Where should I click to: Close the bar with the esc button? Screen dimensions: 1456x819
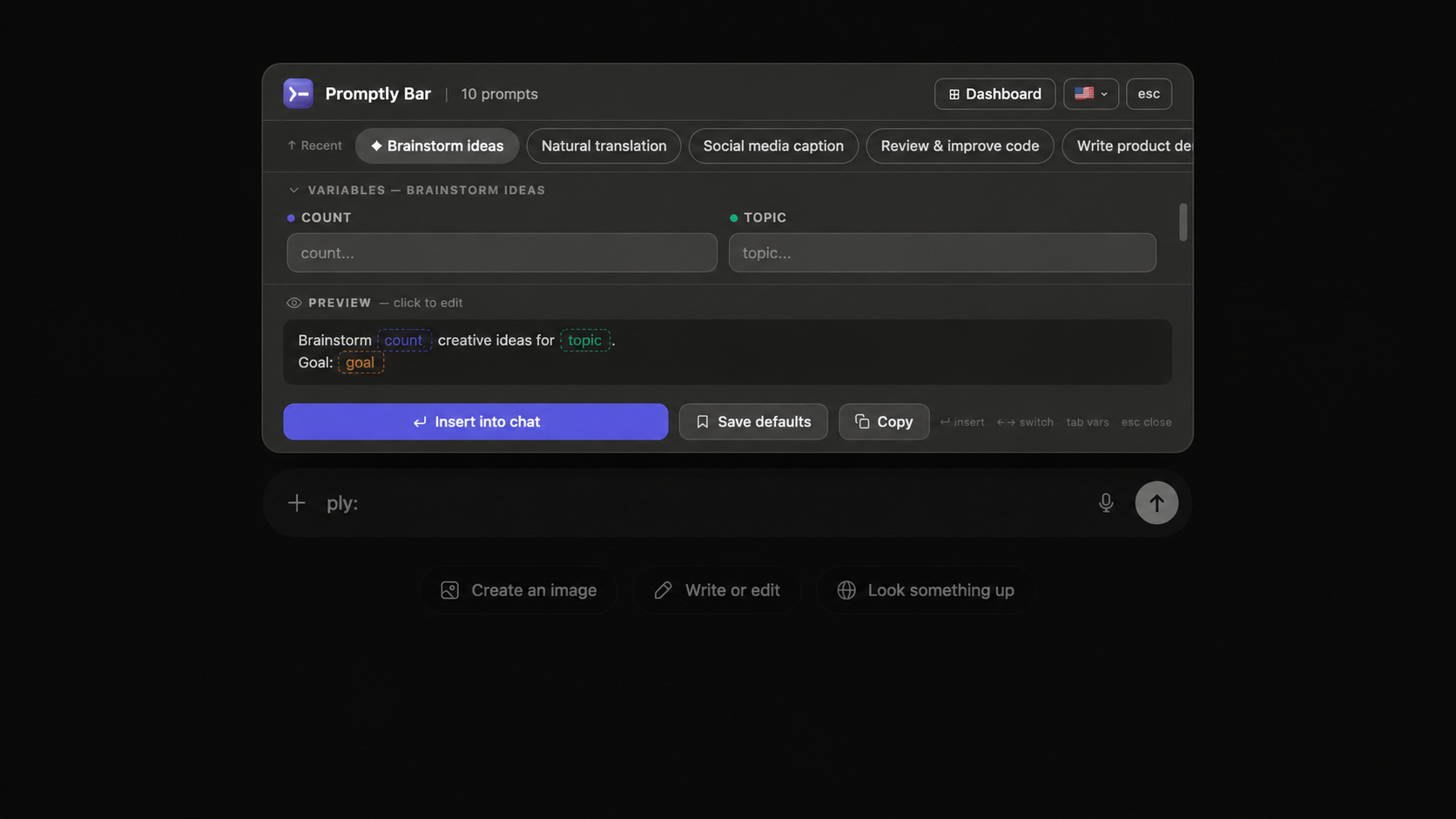(x=1149, y=93)
